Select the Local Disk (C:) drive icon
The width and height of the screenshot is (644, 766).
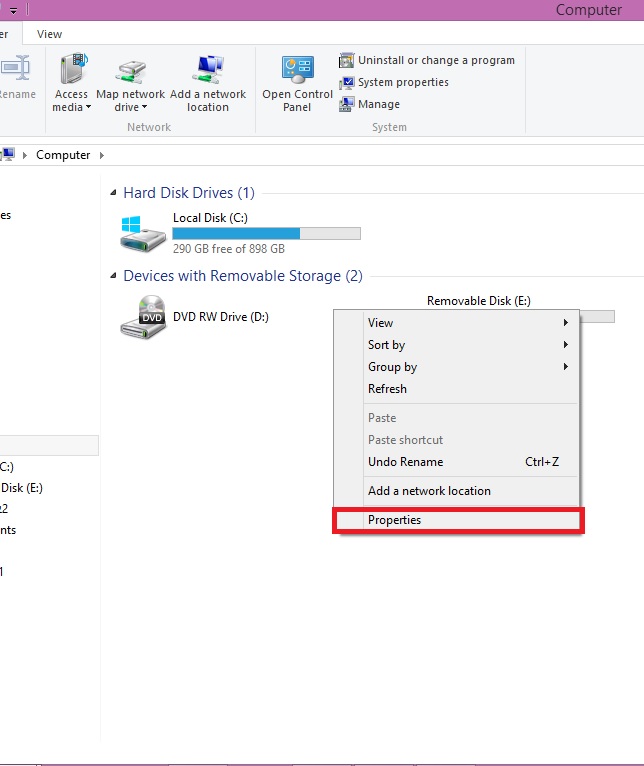point(143,234)
